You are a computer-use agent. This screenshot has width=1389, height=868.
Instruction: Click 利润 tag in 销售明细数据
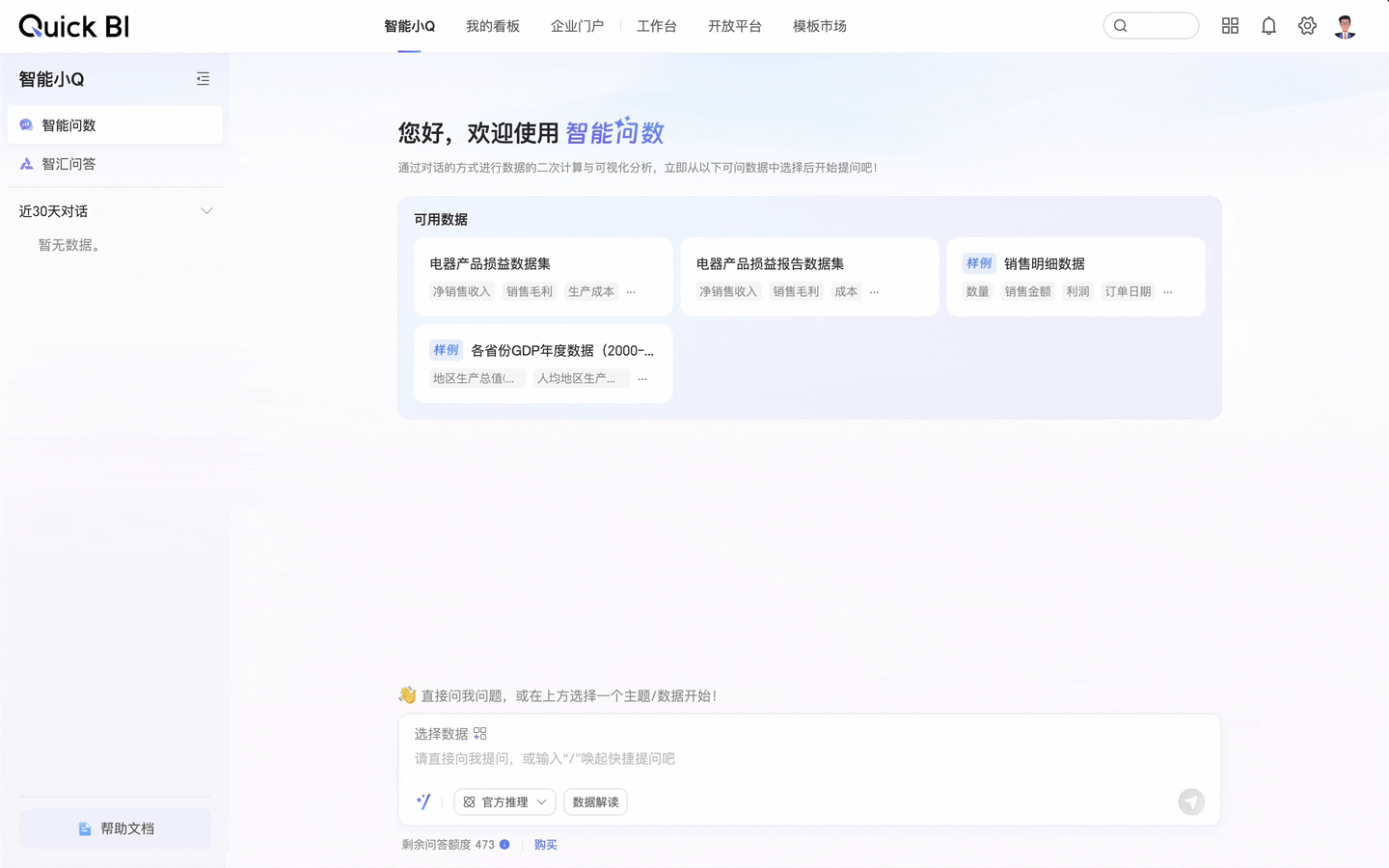[x=1077, y=291]
